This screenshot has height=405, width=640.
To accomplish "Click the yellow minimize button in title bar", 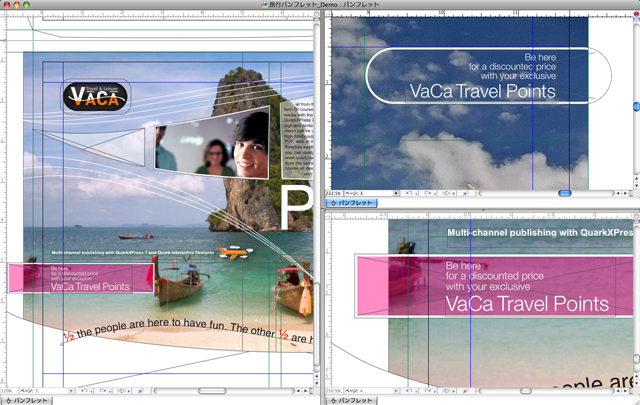I will pyautogui.click(x=17, y=4).
